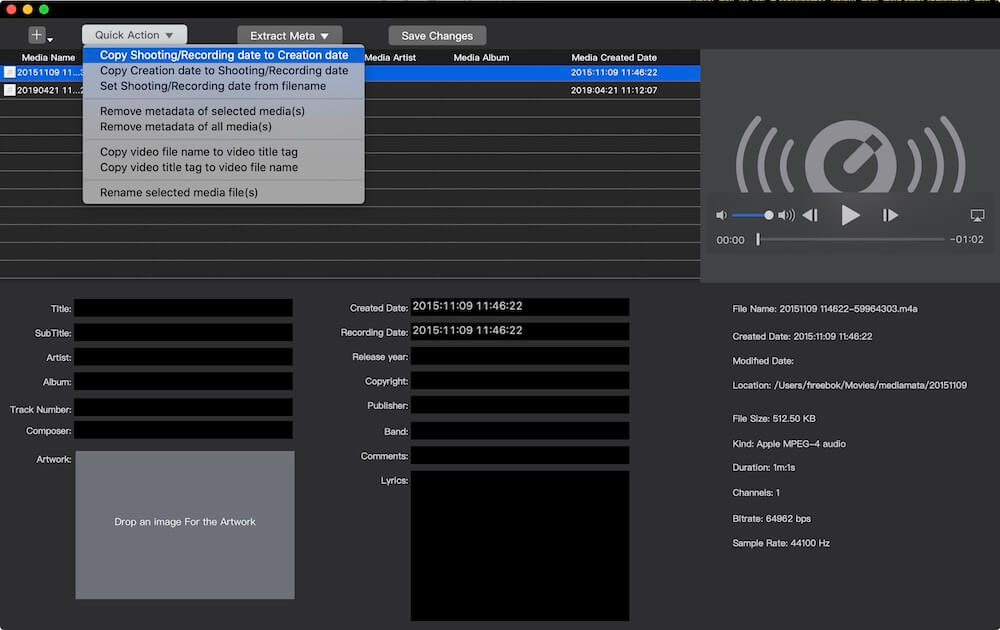1000x630 pixels.
Task: Play the audio preview
Action: point(849,216)
